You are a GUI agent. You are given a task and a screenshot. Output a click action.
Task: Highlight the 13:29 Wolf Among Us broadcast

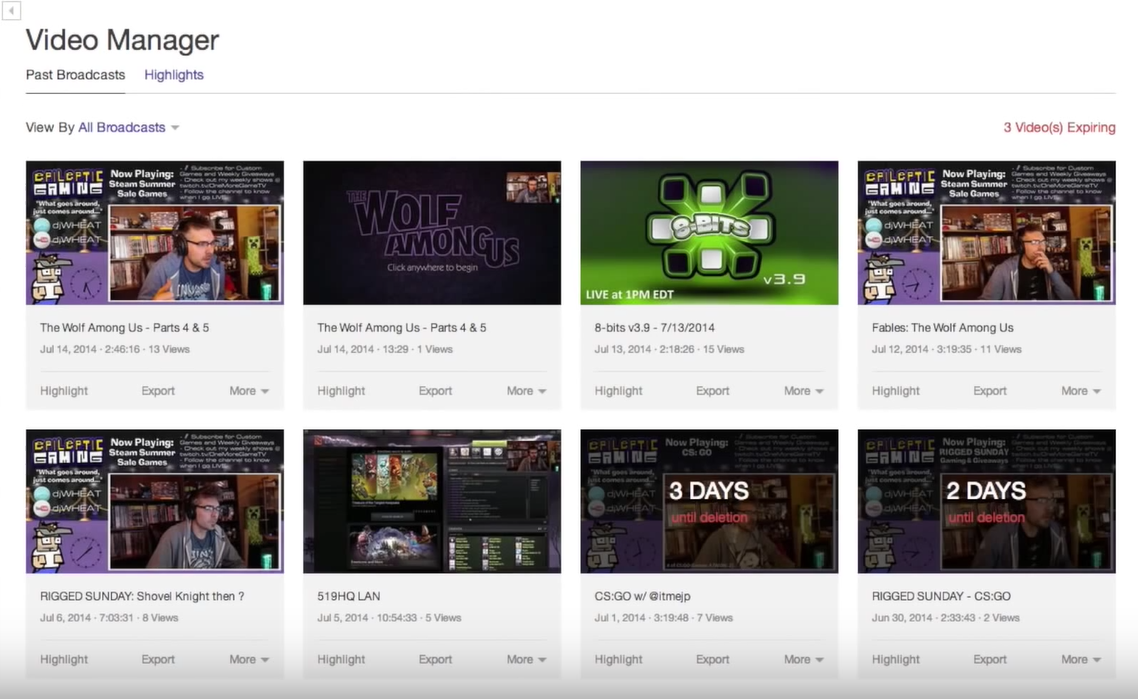(x=341, y=391)
